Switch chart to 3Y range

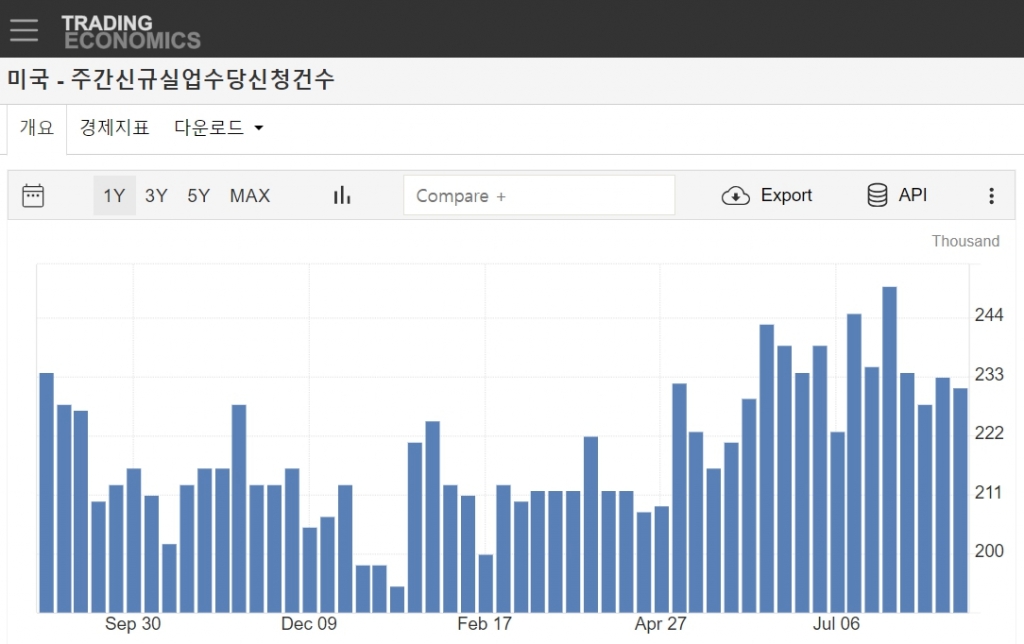coord(156,196)
